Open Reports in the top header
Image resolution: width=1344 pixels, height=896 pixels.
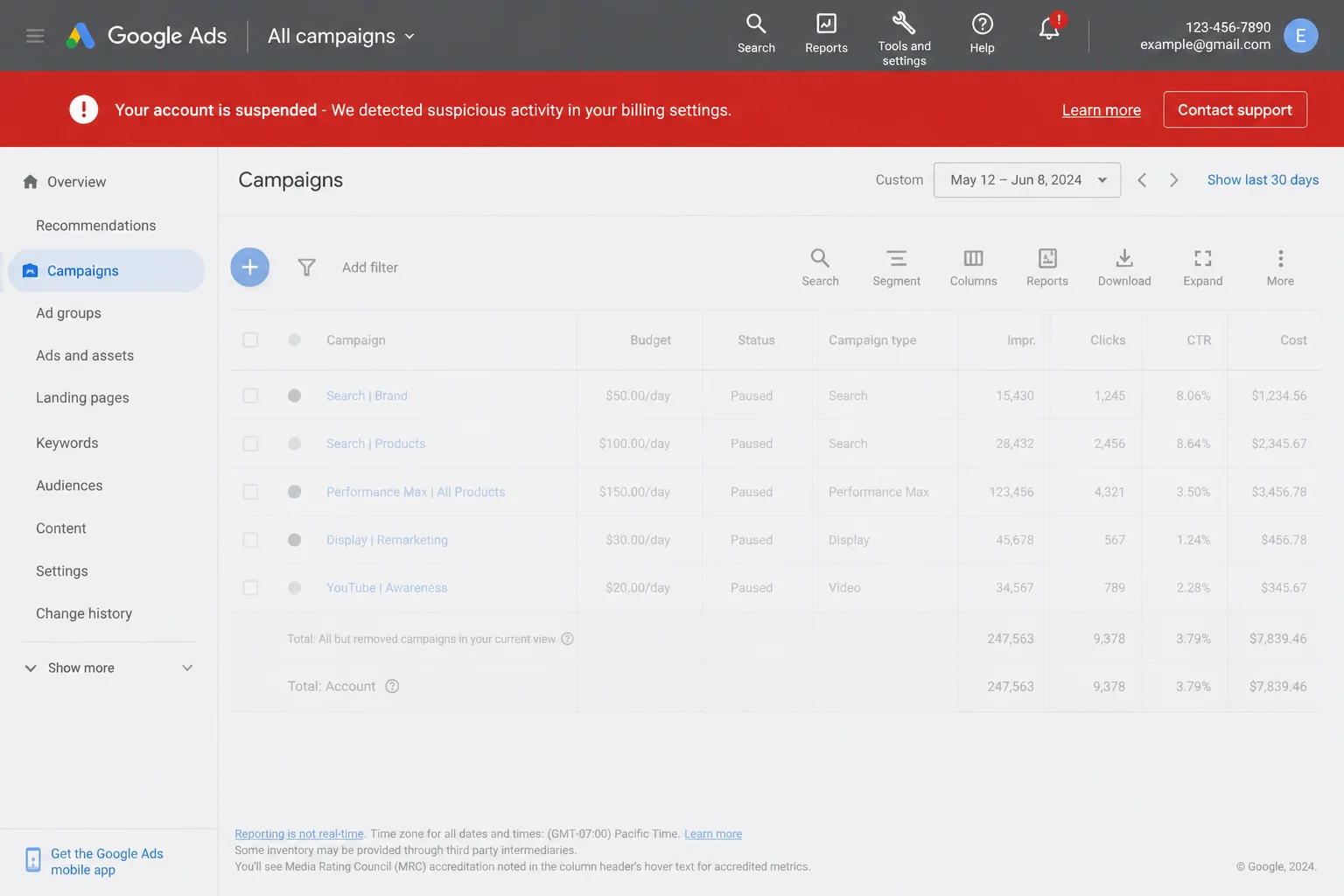pos(826,34)
